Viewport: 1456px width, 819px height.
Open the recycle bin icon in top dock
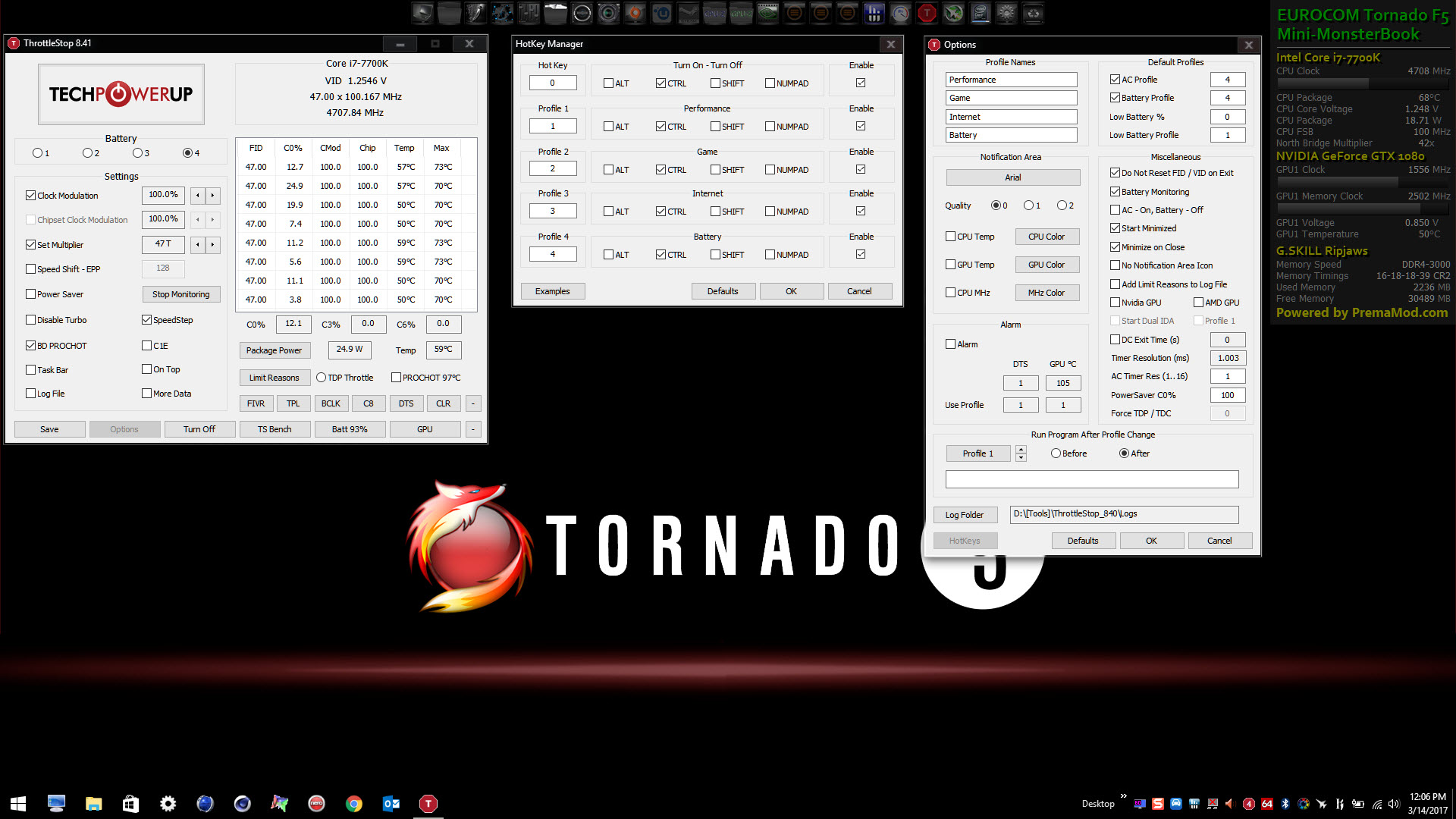[1034, 13]
